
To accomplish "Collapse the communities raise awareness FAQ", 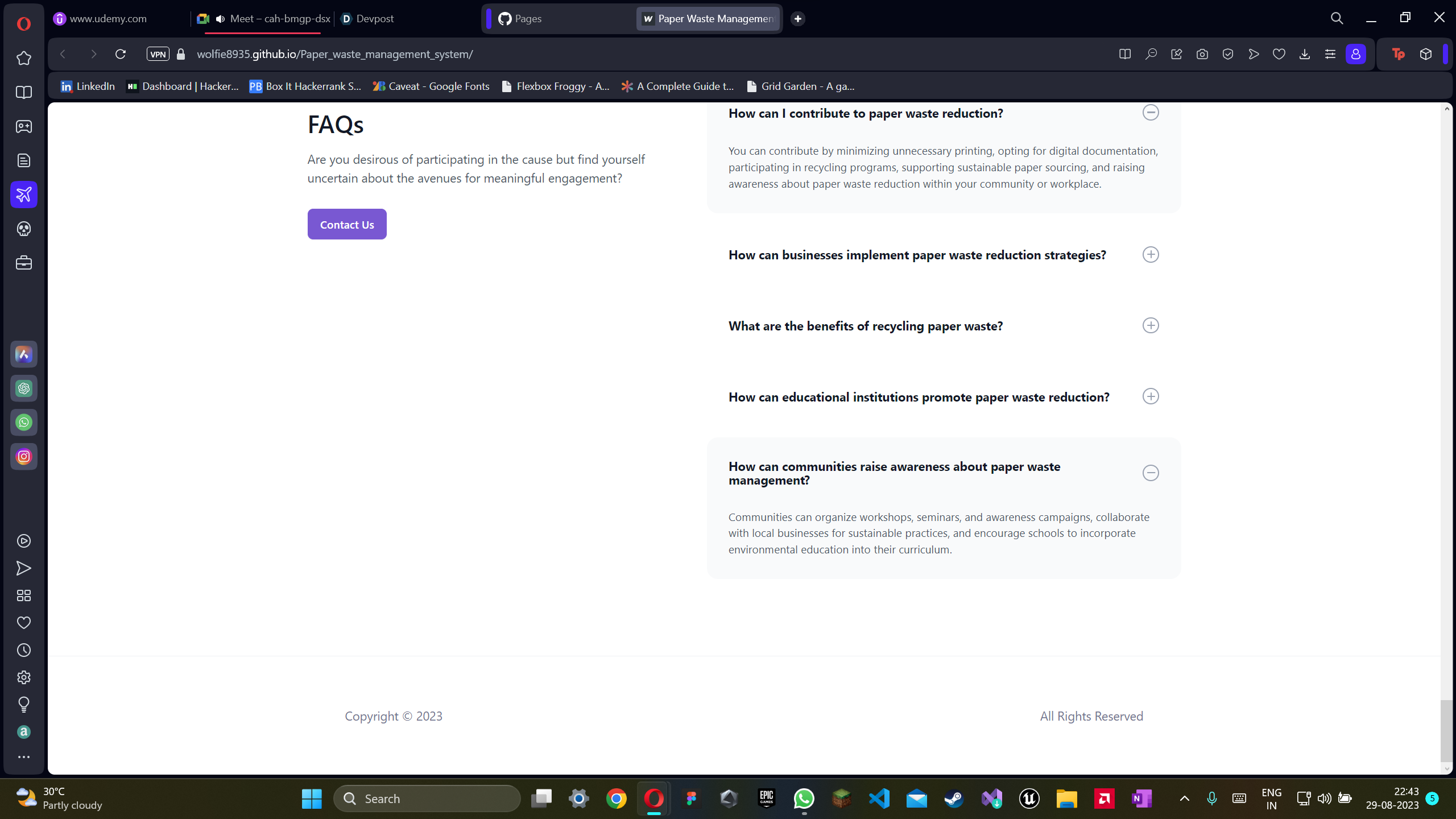I will click(x=1150, y=473).
